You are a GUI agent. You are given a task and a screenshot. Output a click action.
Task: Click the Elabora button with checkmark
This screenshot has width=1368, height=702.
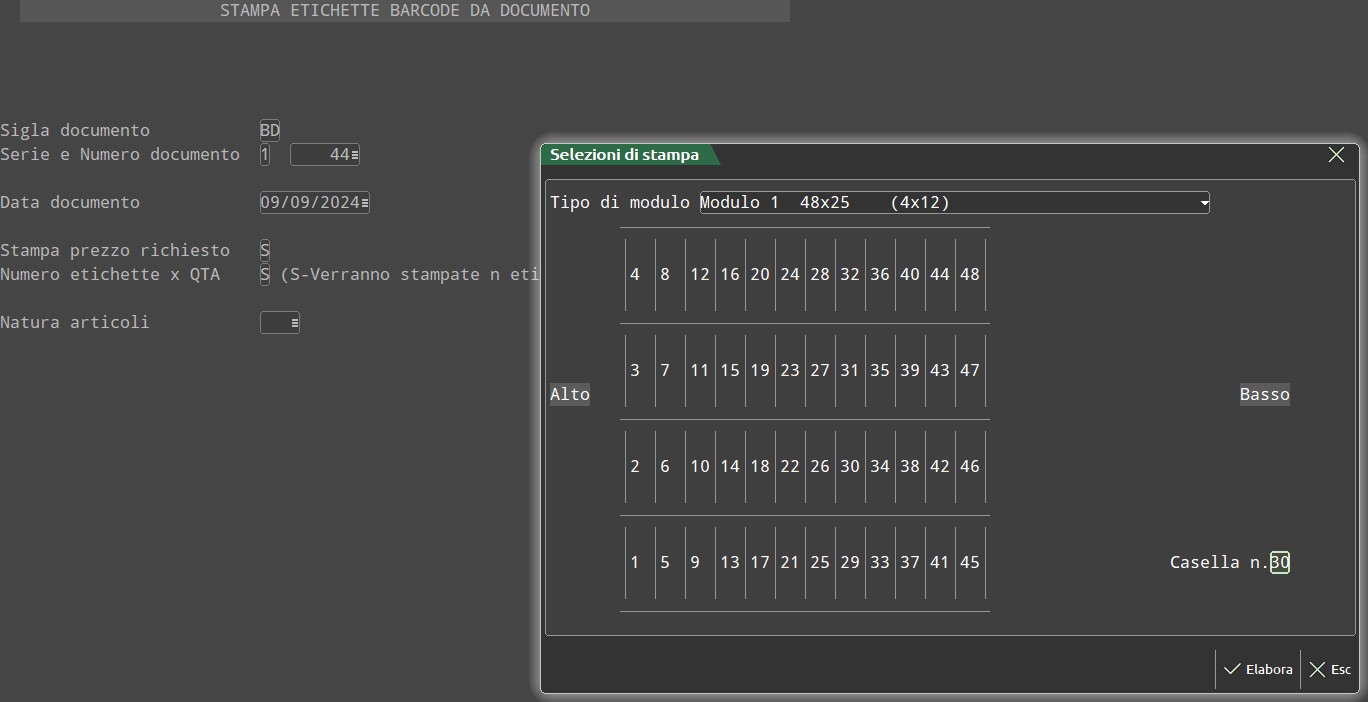pos(1258,670)
